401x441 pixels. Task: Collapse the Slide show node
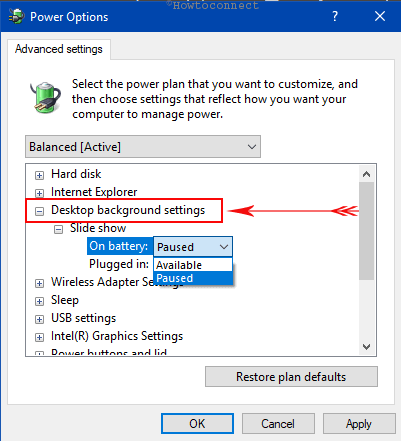[x=58, y=229]
